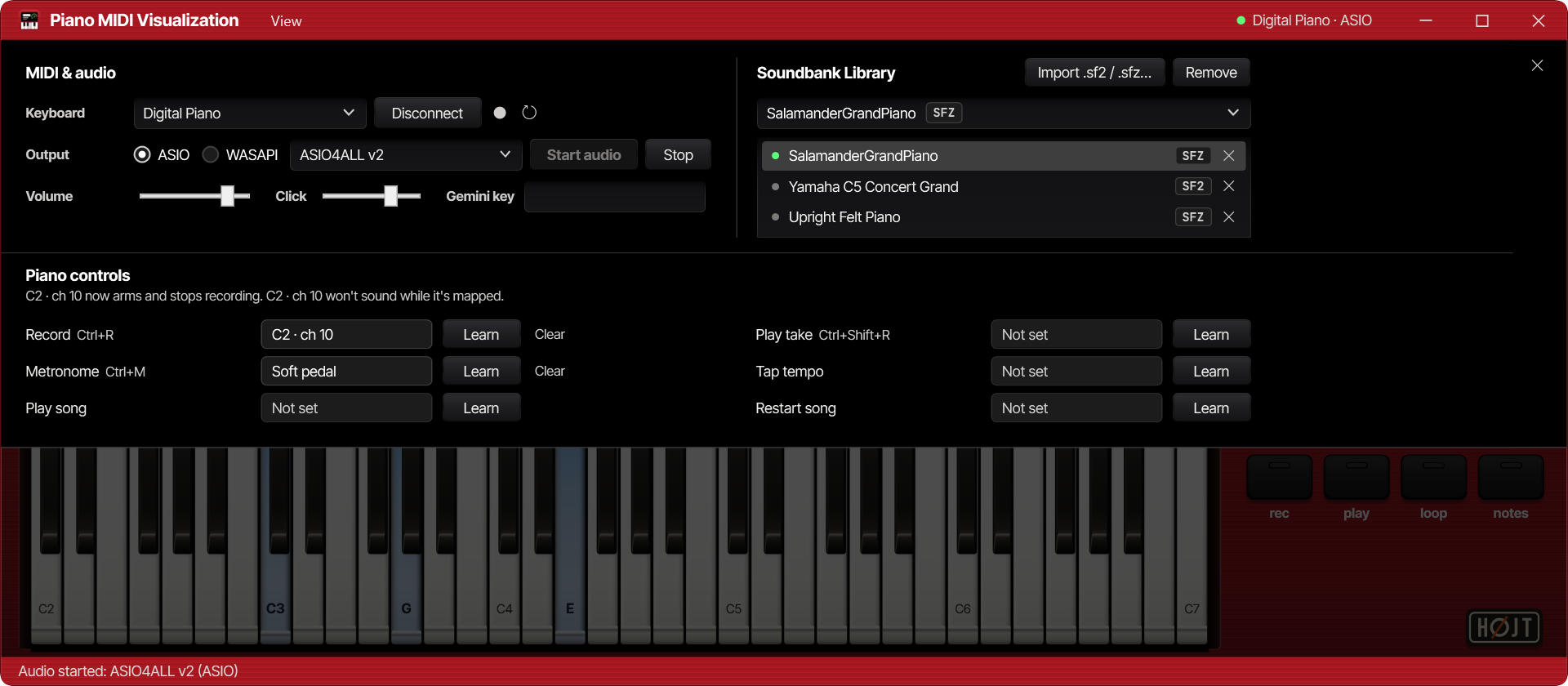Click the Metronome mapping field Soft pedal
Image resolution: width=1568 pixels, height=686 pixels.
point(346,372)
